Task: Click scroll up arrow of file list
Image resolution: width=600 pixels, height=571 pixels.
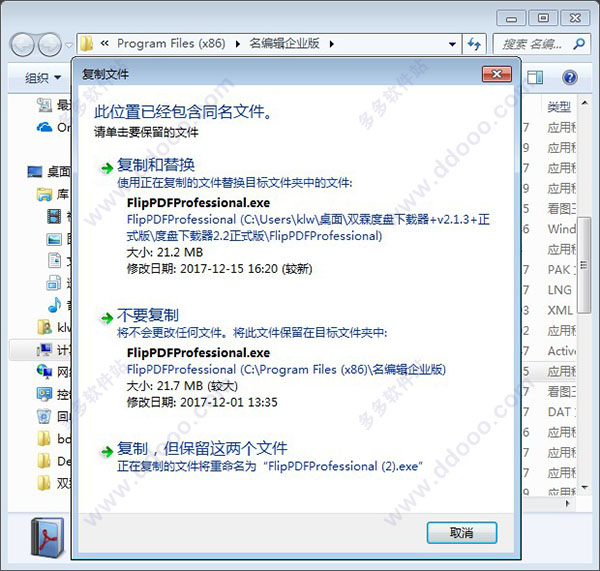Action: pyautogui.click(x=584, y=103)
